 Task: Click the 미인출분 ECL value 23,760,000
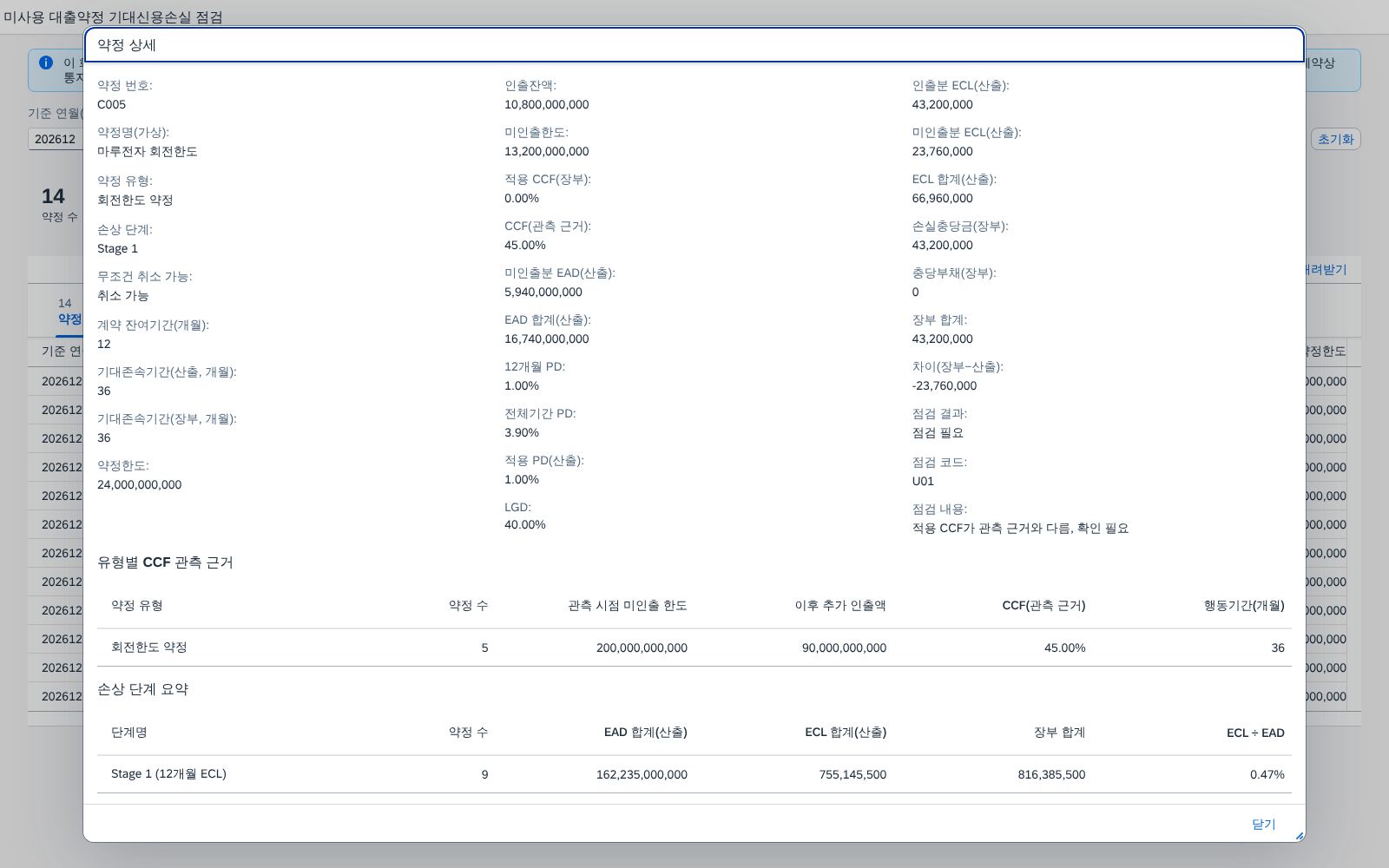(x=942, y=151)
